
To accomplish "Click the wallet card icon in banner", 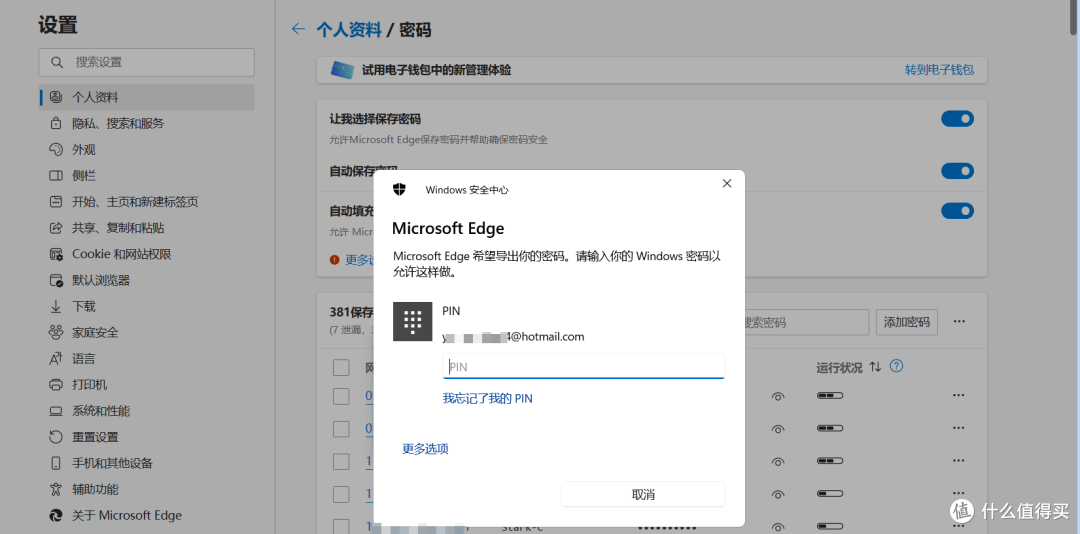I will pyautogui.click(x=342, y=70).
